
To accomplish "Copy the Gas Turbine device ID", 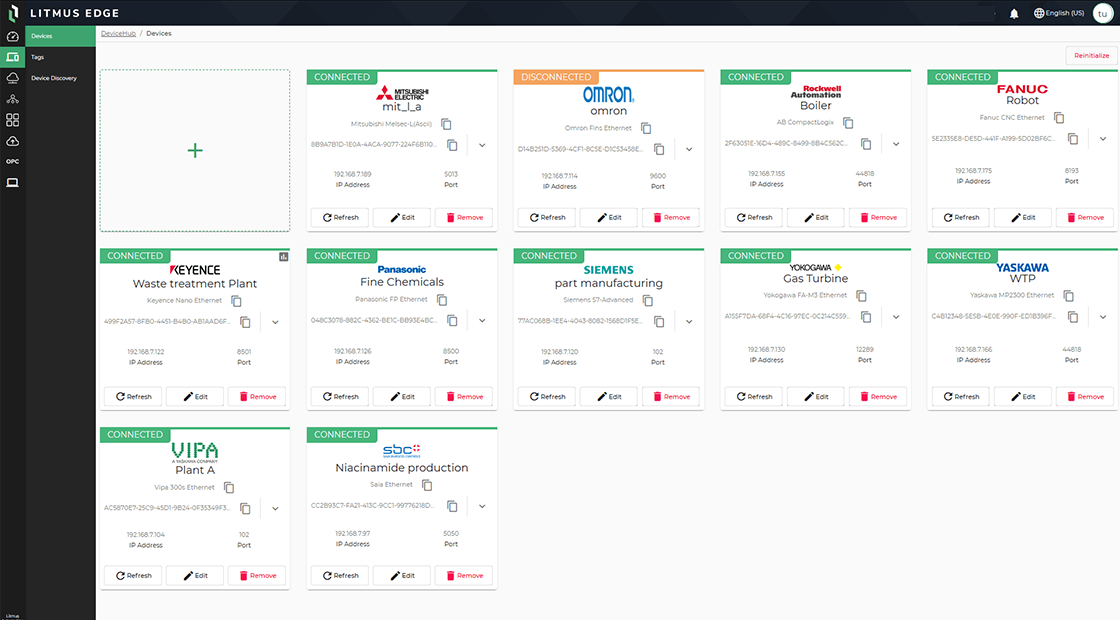I will (x=866, y=316).
